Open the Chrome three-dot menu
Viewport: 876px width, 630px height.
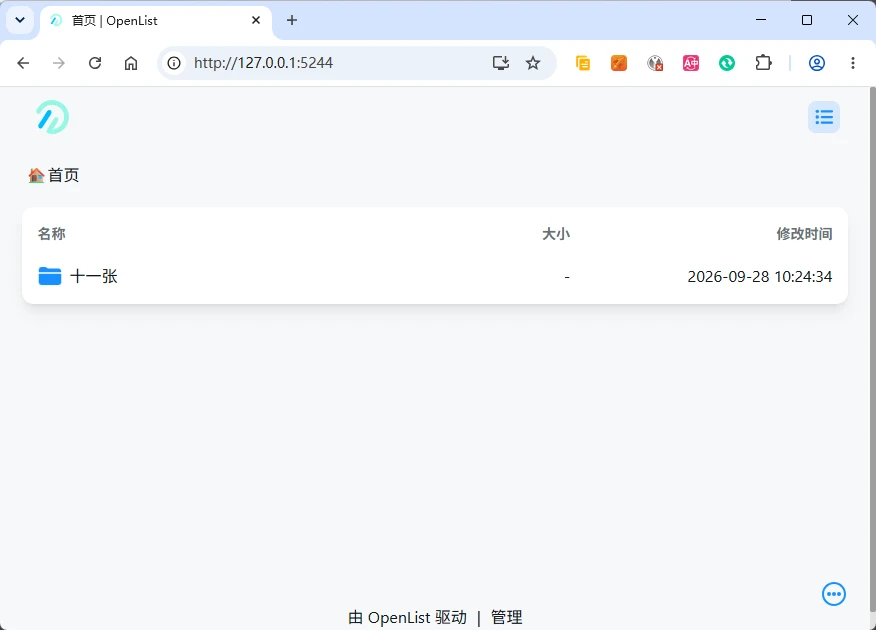pos(853,63)
